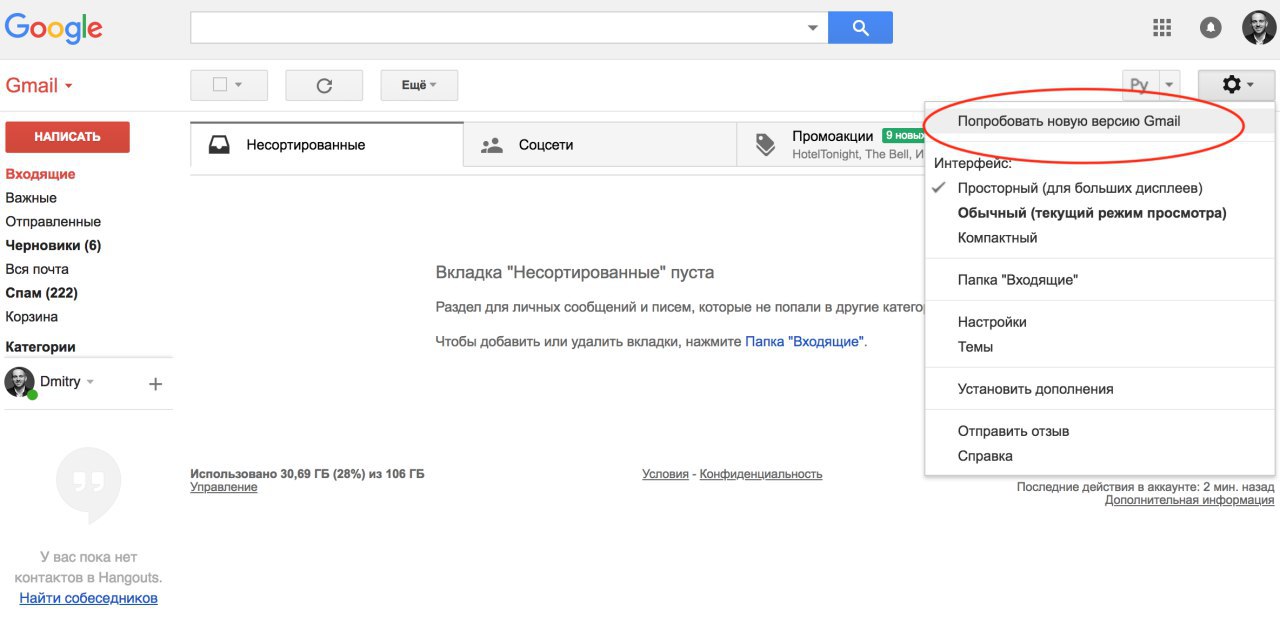The width and height of the screenshot is (1280, 625).
Task: Open the Спам (222) folder
Action: pyautogui.click(x=41, y=293)
